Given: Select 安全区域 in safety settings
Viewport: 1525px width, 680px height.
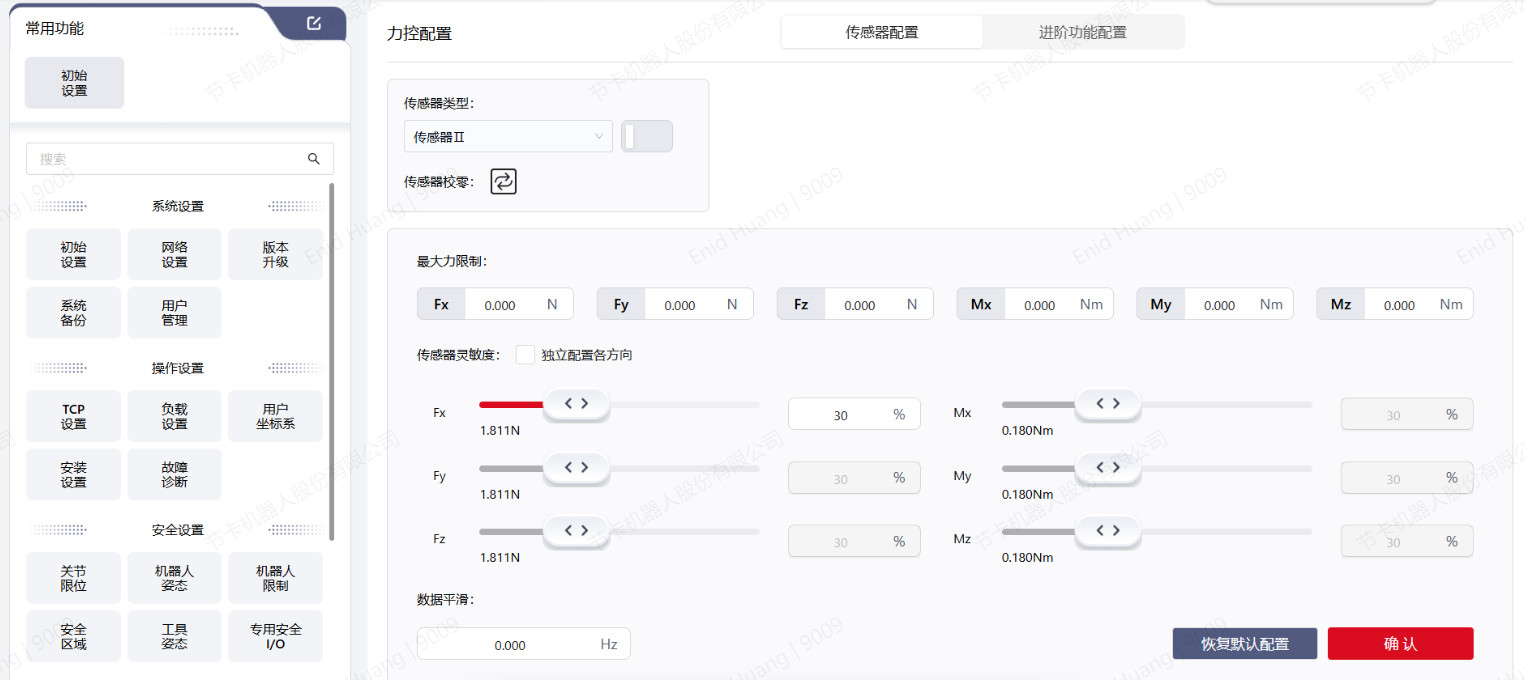Looking at the screenshot, I should (73, 636).
